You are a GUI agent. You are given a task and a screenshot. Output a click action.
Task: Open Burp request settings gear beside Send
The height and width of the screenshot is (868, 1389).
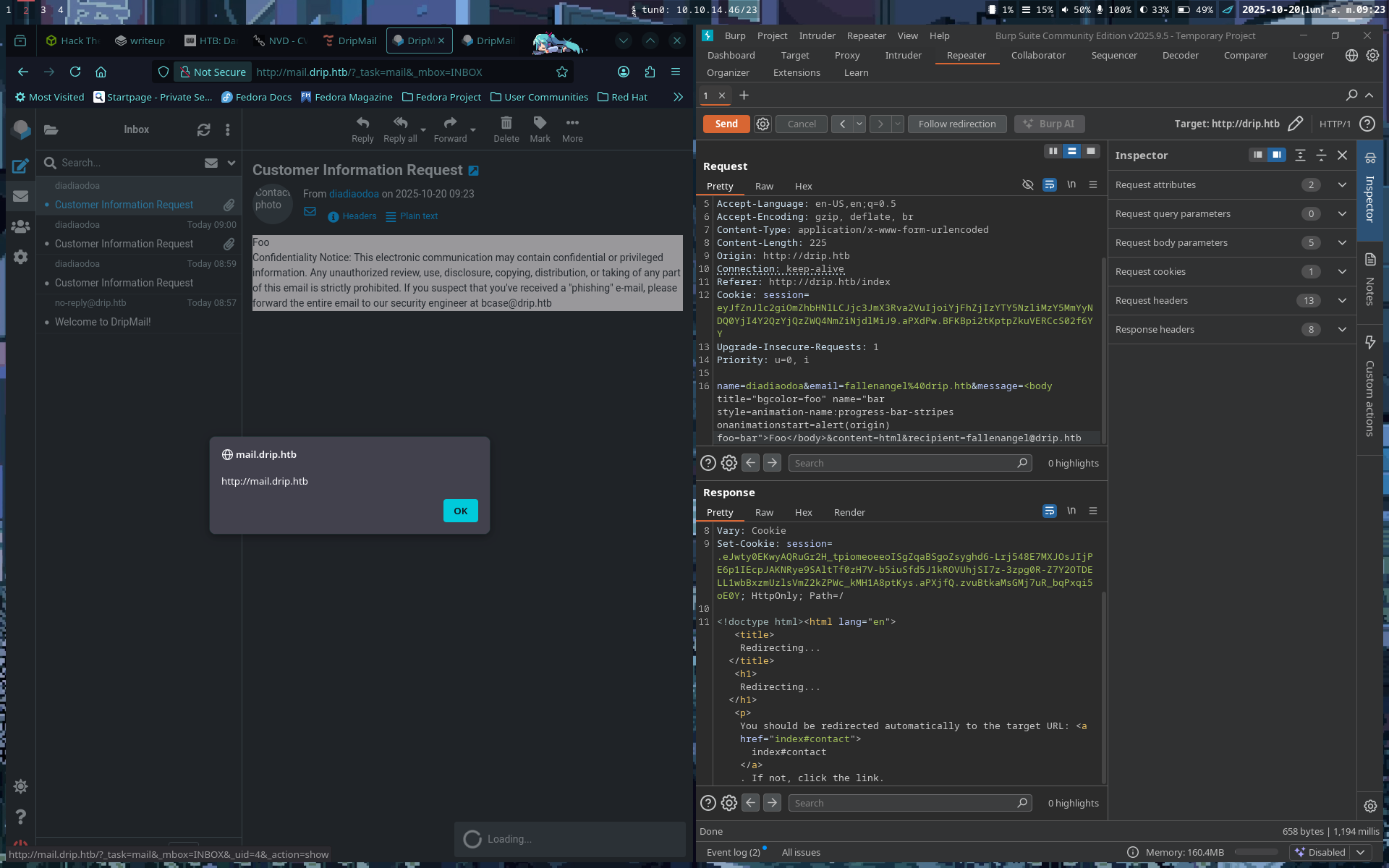[x=763, y=124]
